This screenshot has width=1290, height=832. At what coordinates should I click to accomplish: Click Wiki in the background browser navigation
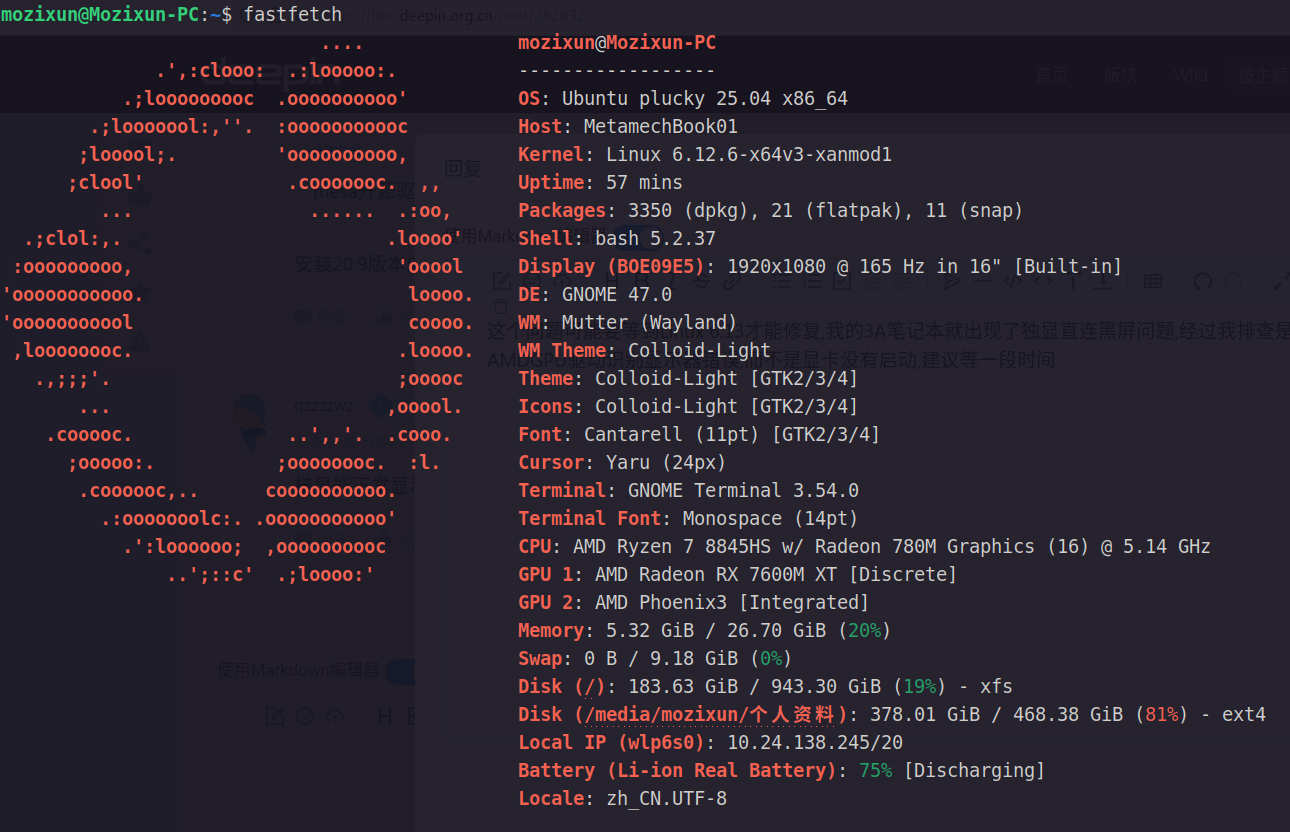point(1190,75)
